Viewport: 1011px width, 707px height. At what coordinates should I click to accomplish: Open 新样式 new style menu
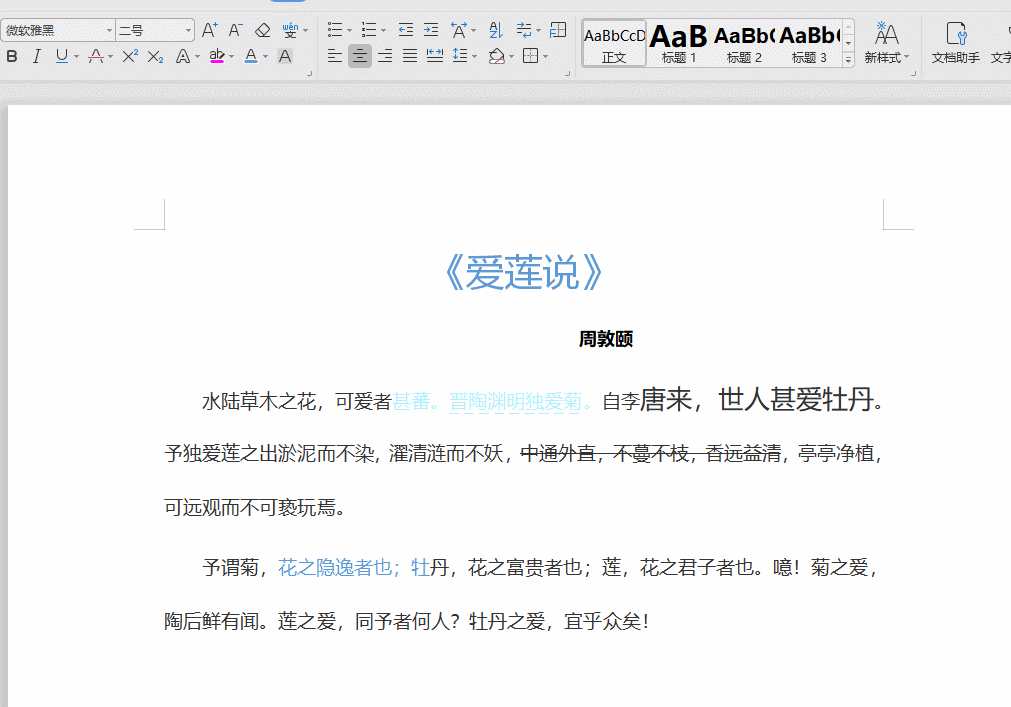[x=887, y=43]
